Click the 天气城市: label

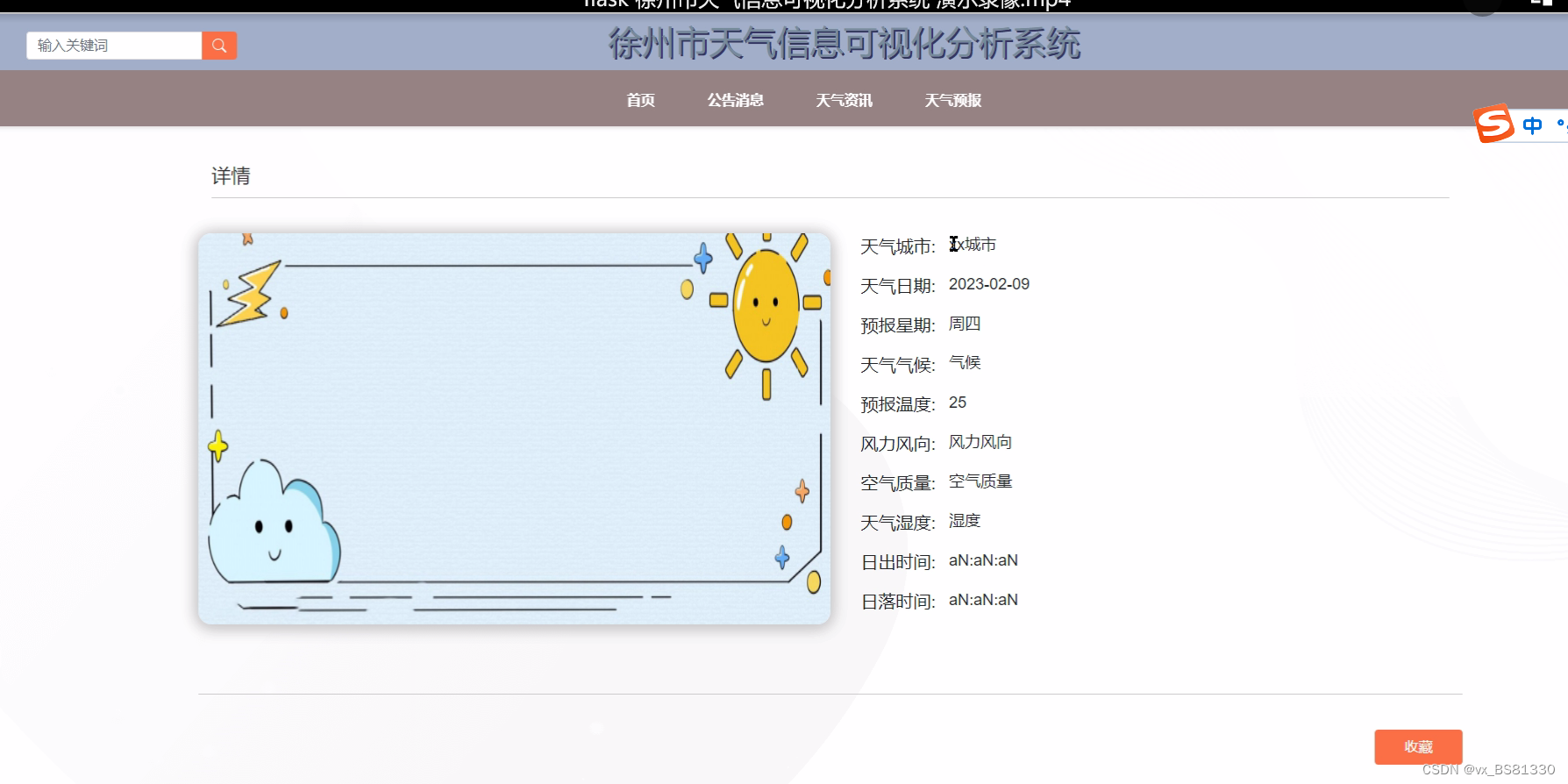898,246
